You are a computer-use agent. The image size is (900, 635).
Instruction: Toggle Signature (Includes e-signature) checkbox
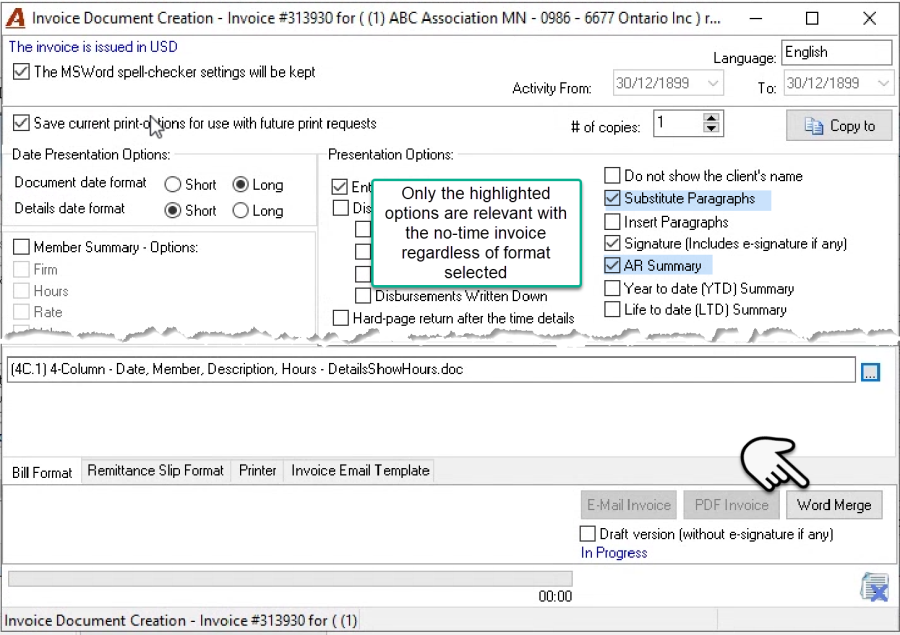[x=612, y=243]
